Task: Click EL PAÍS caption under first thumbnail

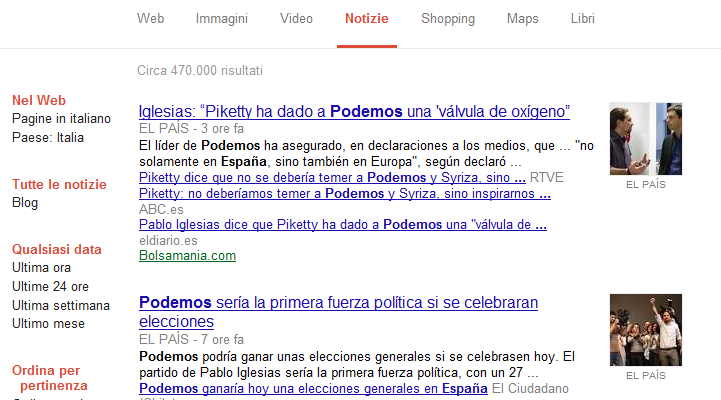Action: (646, 184)
